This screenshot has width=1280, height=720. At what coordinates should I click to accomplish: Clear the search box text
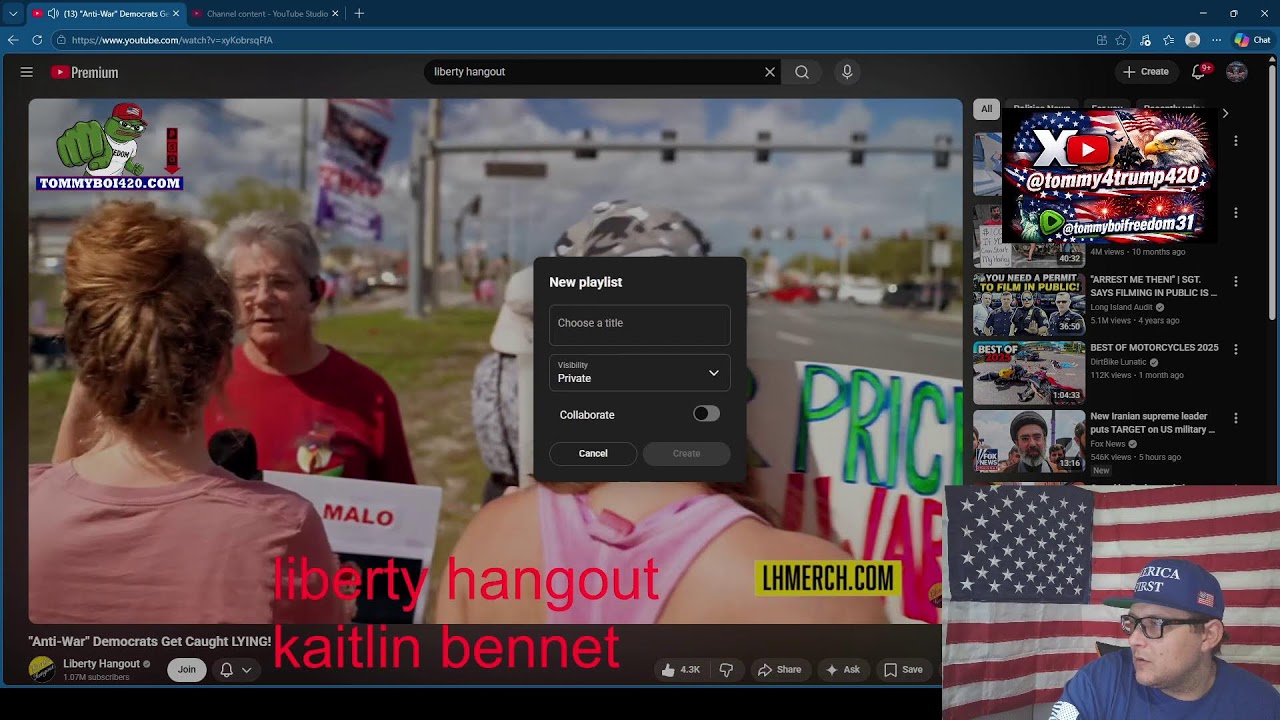point(770,72)
